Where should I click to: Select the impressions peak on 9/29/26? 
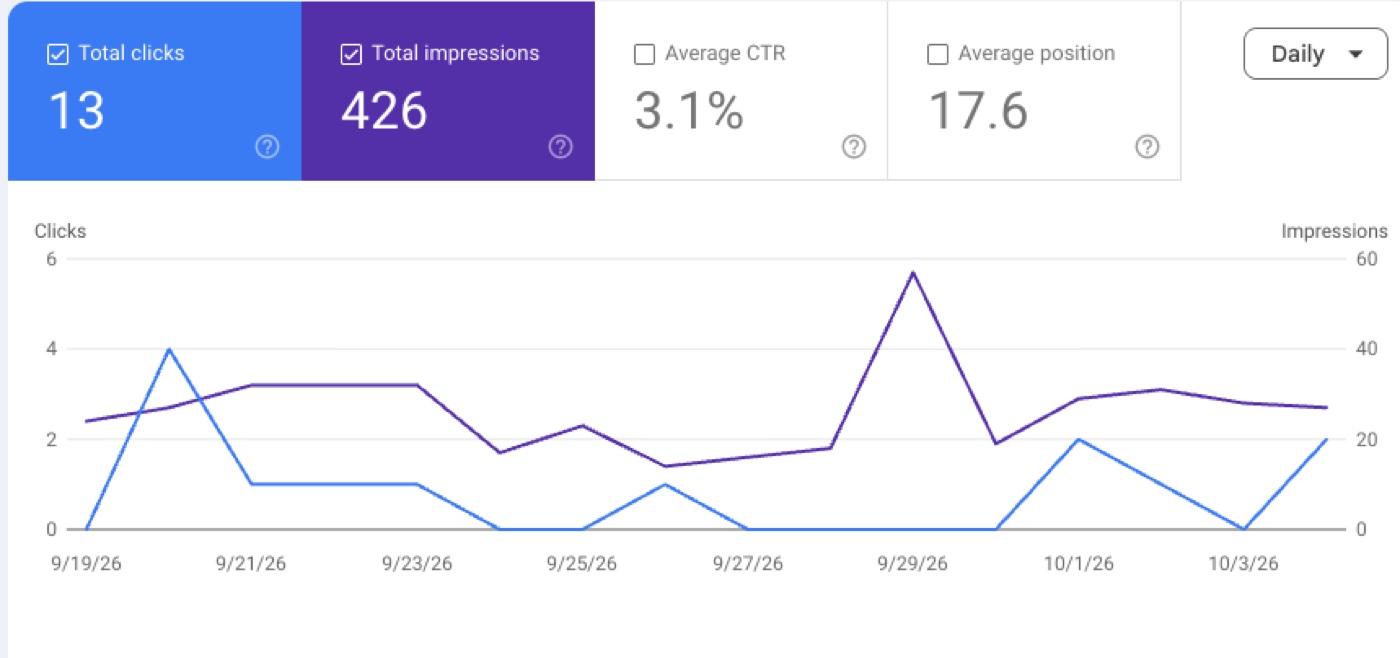point(913,272)
